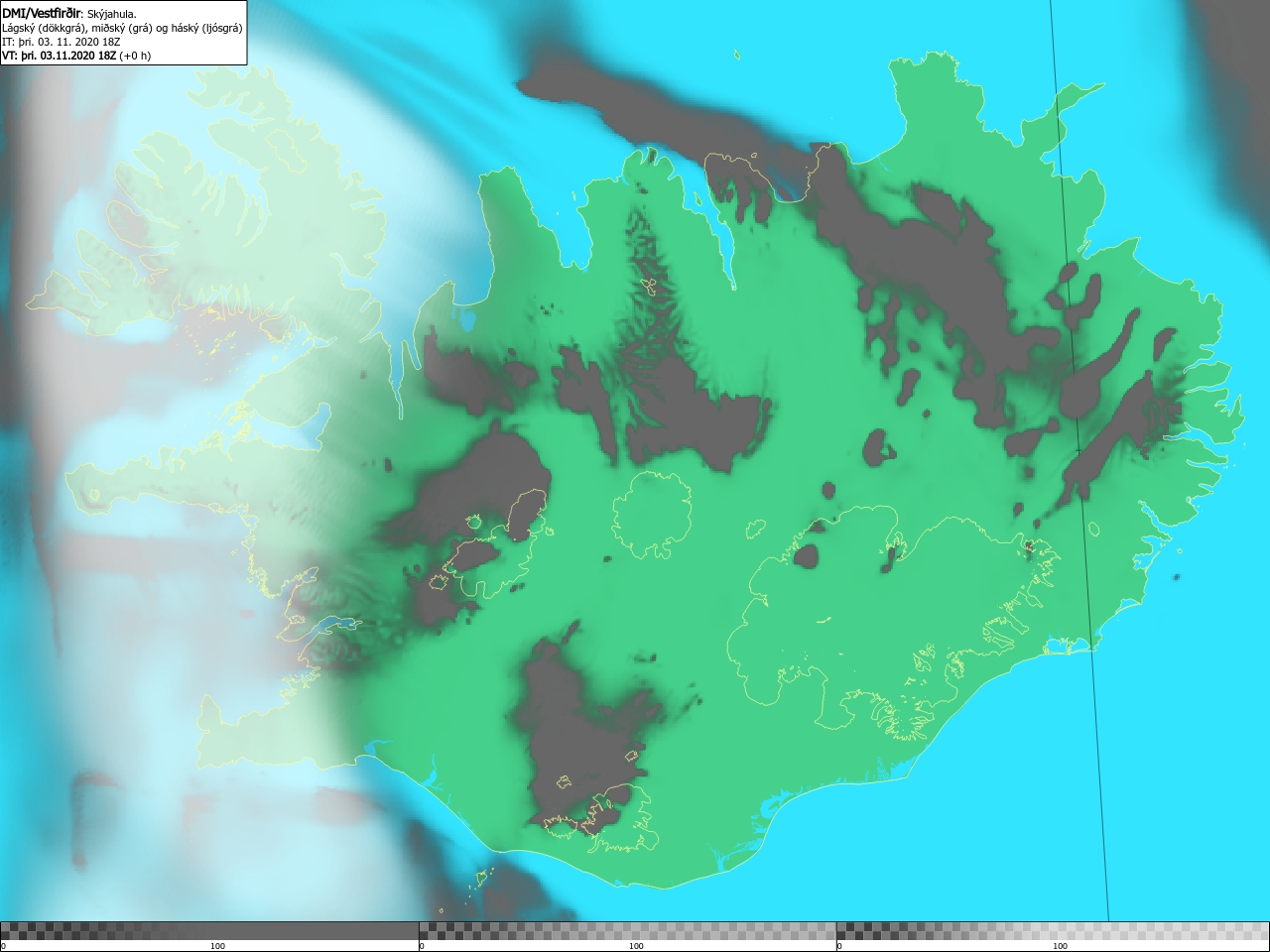Screen dimensions: 1270x952
Task: Click the DMI/Vestfirðir title text
Action: click(43, 13)
